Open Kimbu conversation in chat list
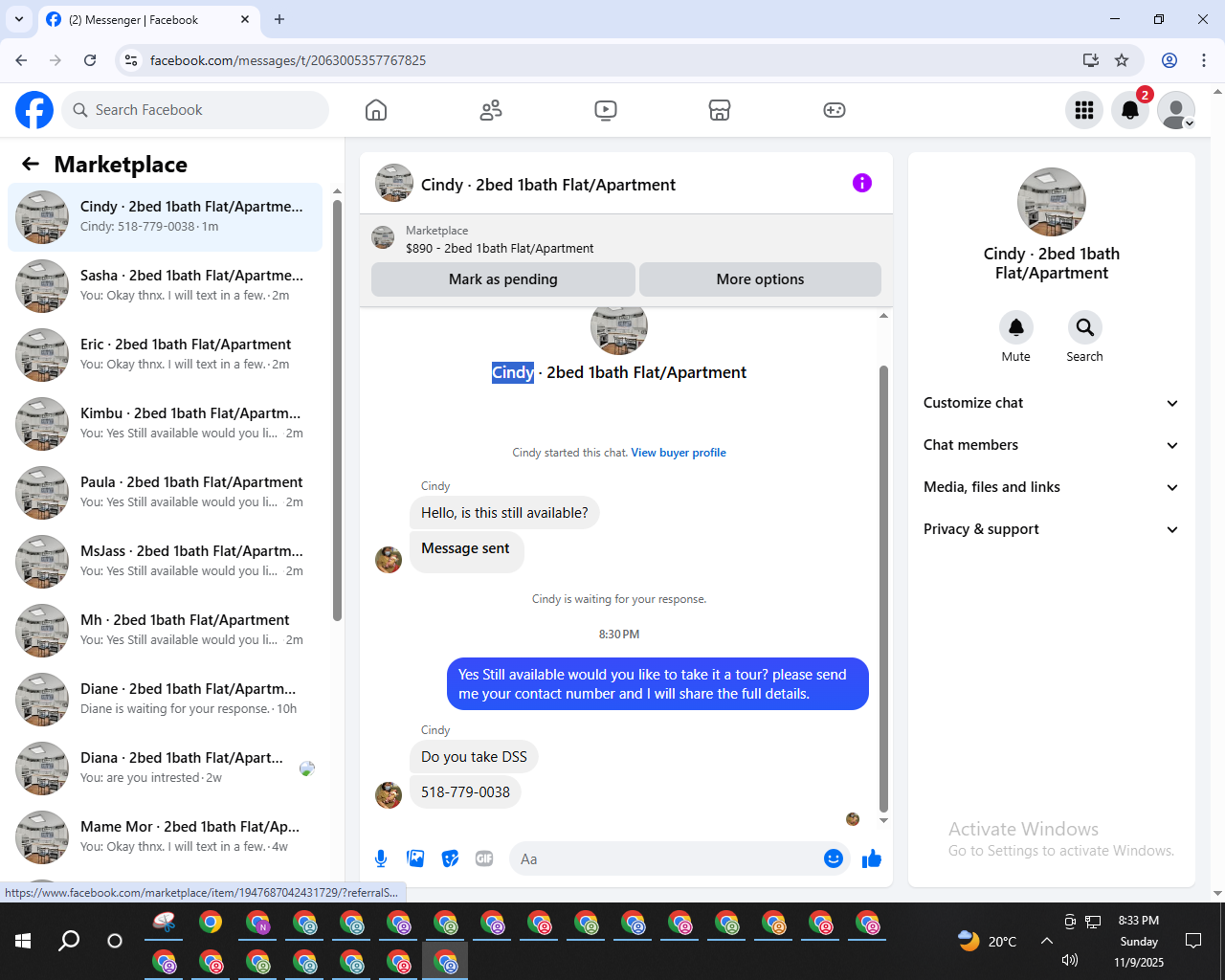Image resolution: width=1225 pixels, height=980 pixels. click(166, 424)
